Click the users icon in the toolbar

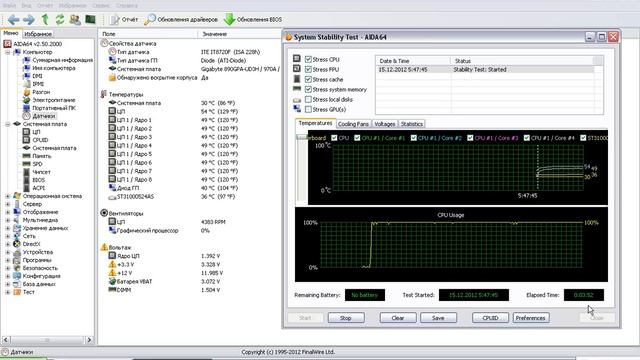(x=75, y=19)
